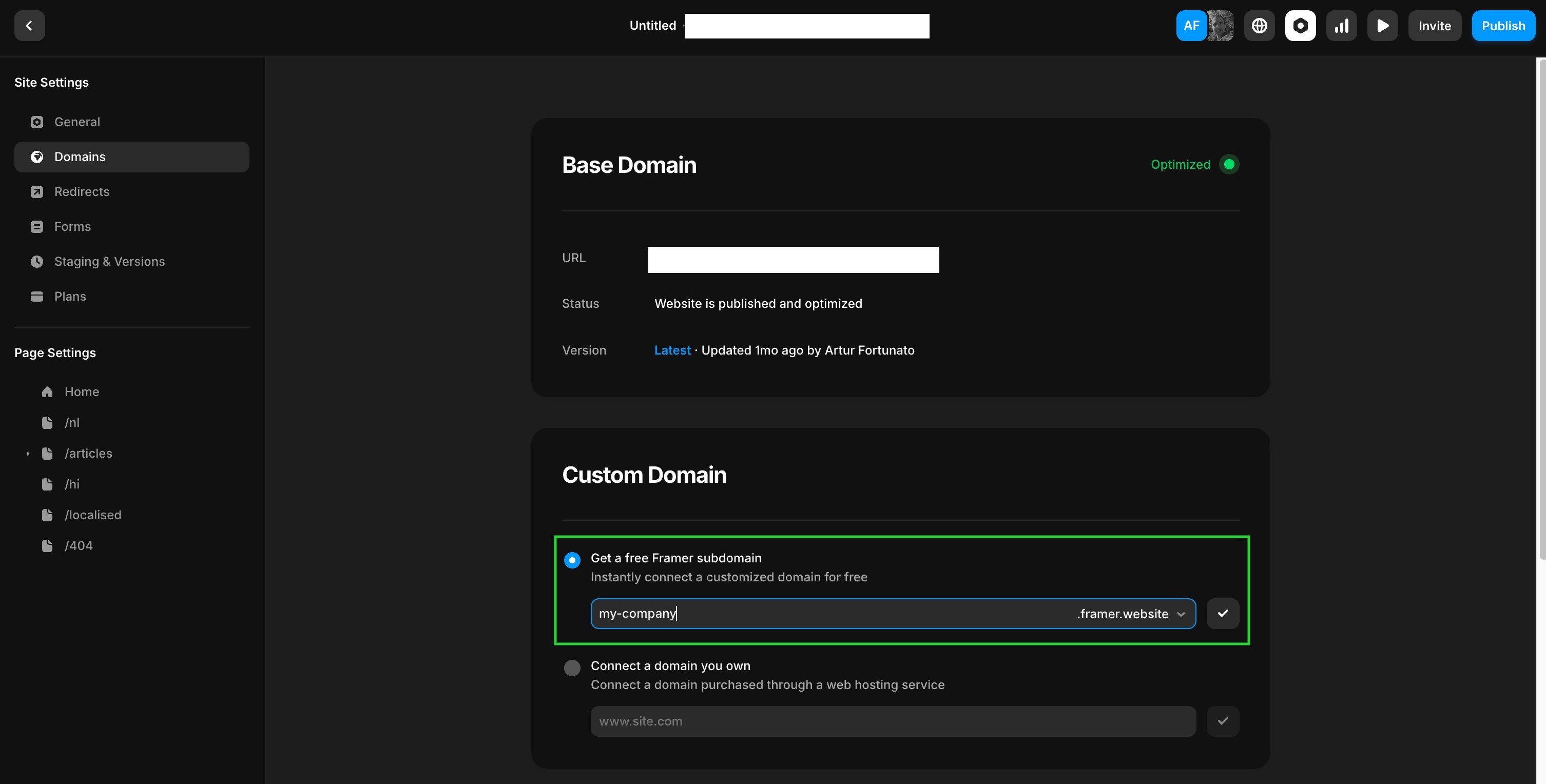Go to Staging & Versions settings
Screen dimensions: 1546x784
[x=109, y=262]
